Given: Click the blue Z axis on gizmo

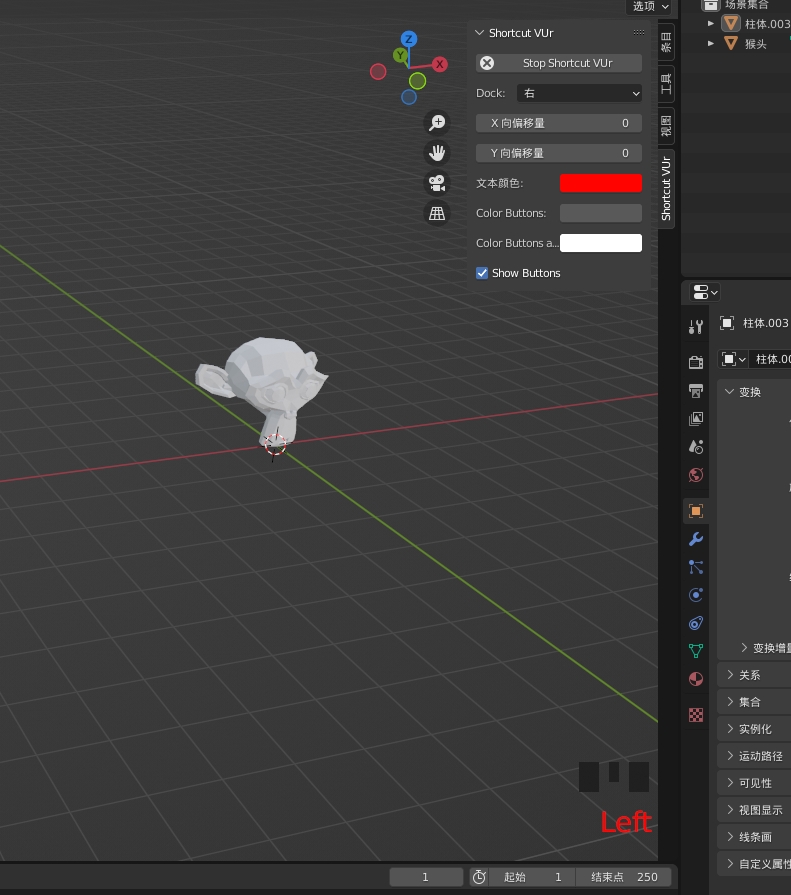Looking at the screenshot, I should pyautogui.click(x=409, y=39).
